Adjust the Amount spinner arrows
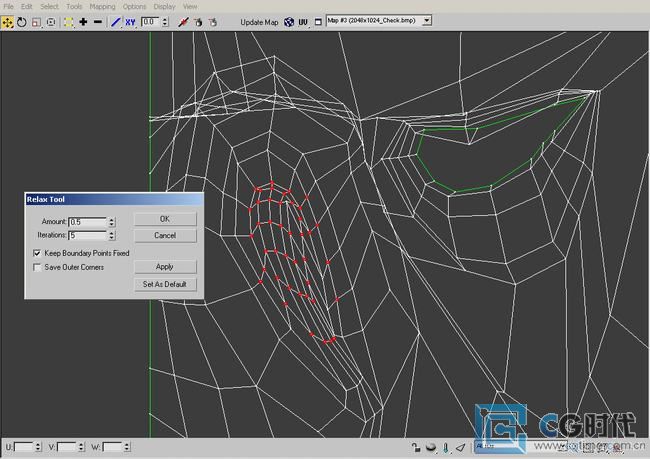The height and width of the screenshot is (459, 650). click(x=112, y=222)
